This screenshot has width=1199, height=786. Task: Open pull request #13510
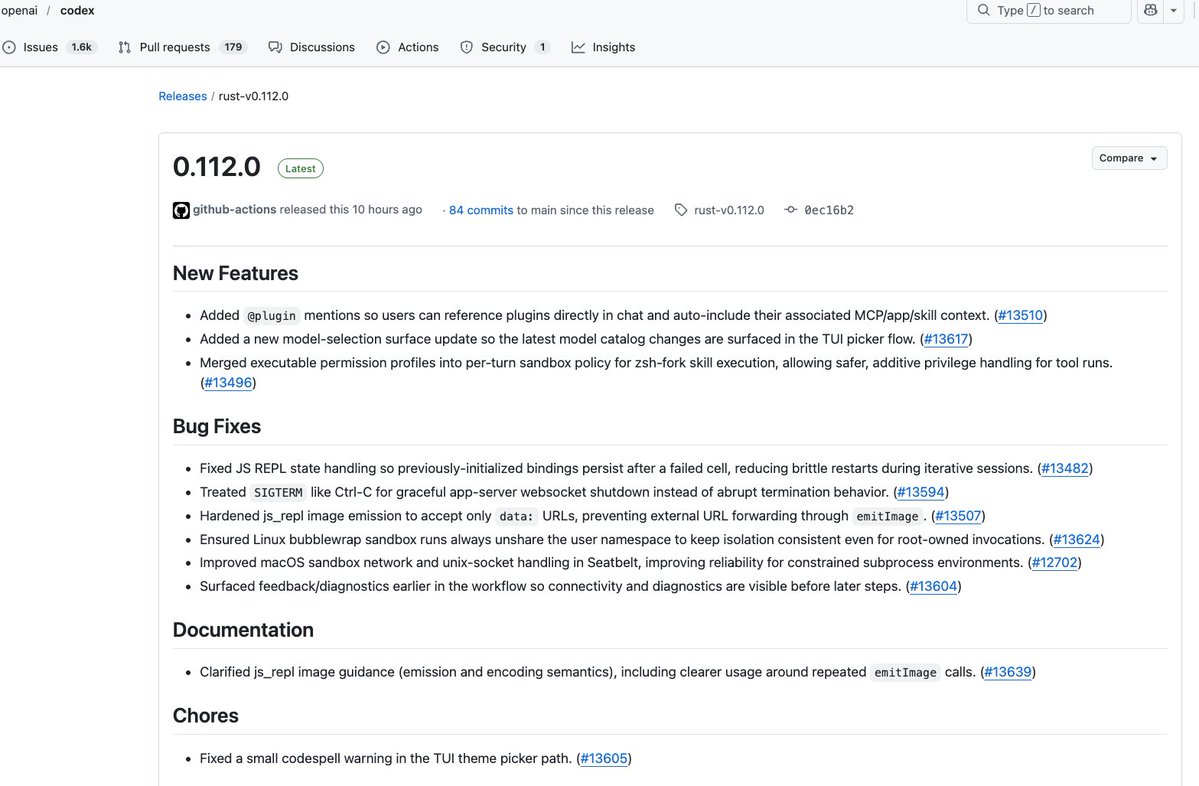pos(1020,315)
